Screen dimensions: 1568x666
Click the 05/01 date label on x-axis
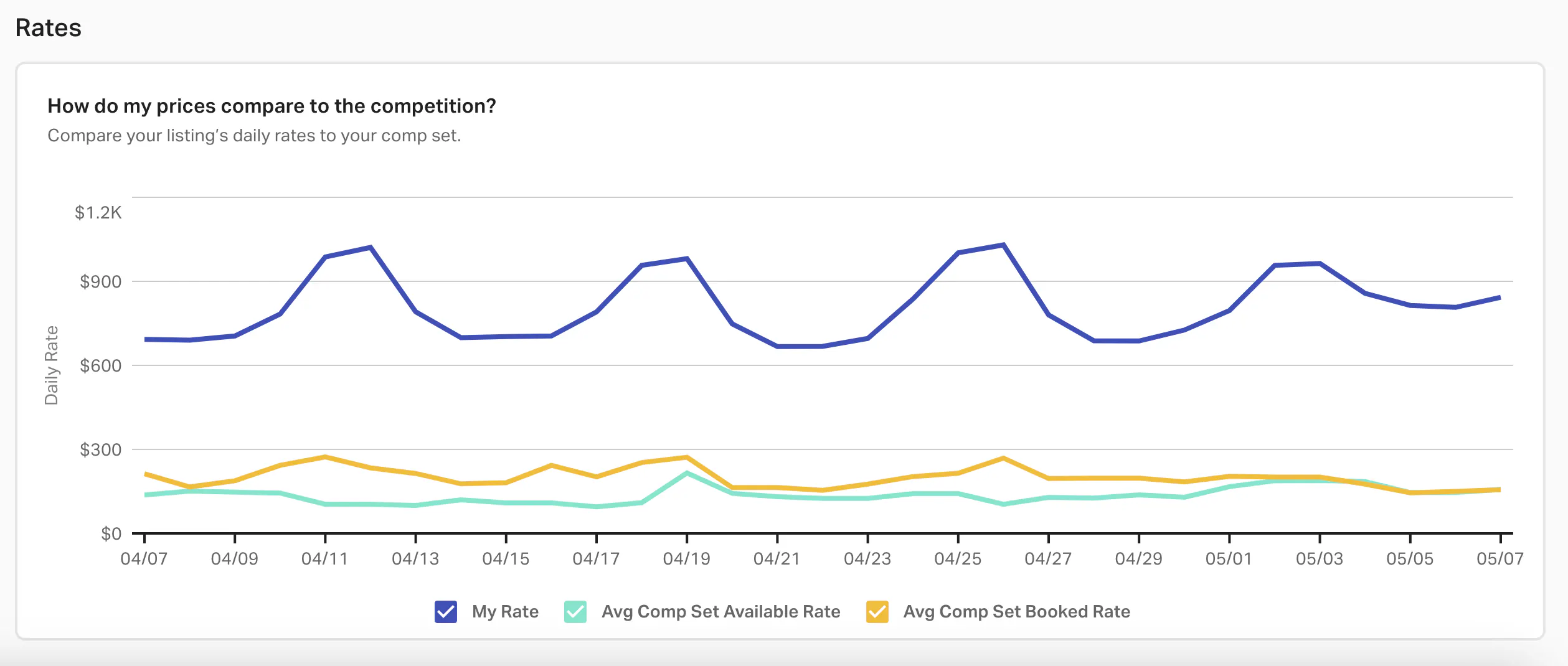(x=1229, y=559)
